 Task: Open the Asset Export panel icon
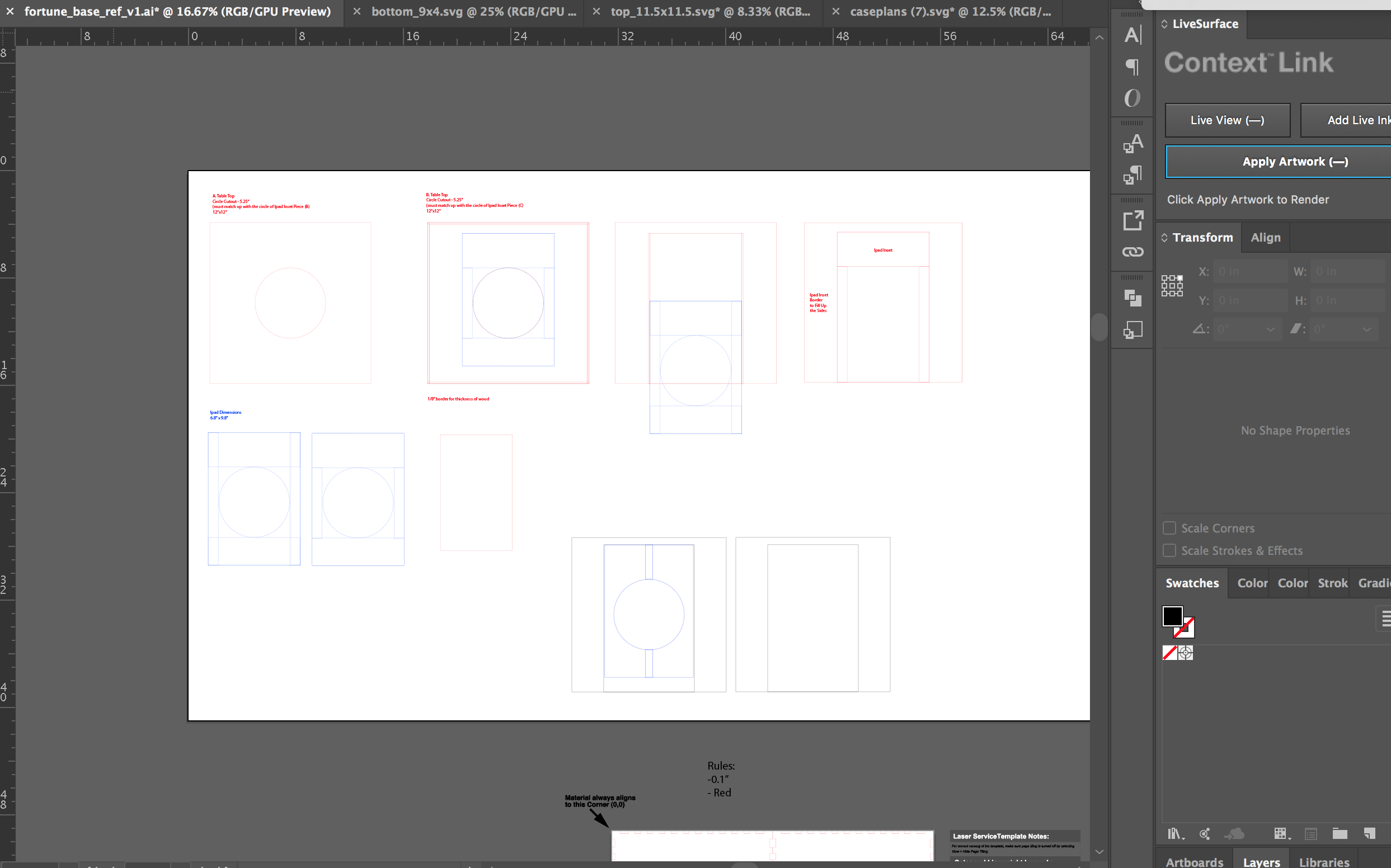[x=1132, y=220]
